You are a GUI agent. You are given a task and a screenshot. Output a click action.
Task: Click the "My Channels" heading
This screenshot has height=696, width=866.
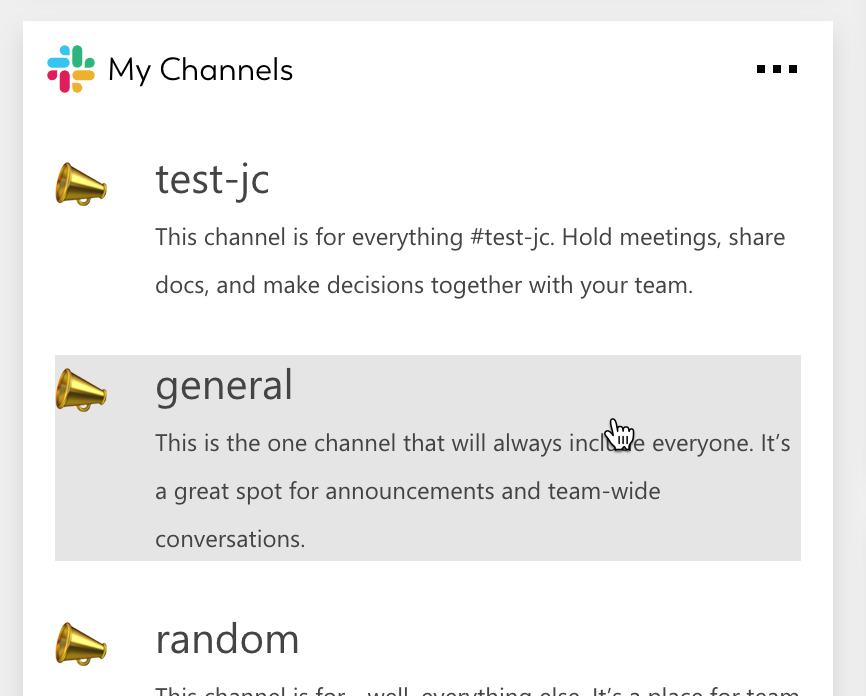pos(200,69)
